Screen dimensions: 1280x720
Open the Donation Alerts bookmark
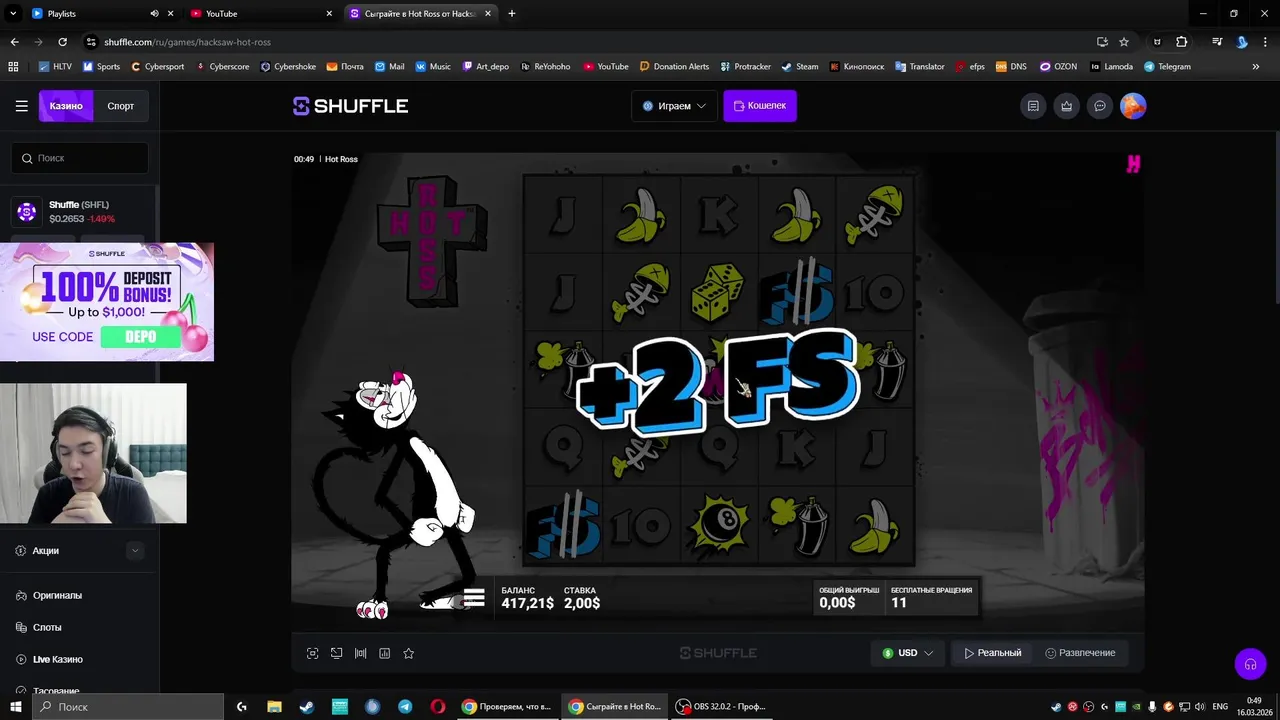point(673,66)
